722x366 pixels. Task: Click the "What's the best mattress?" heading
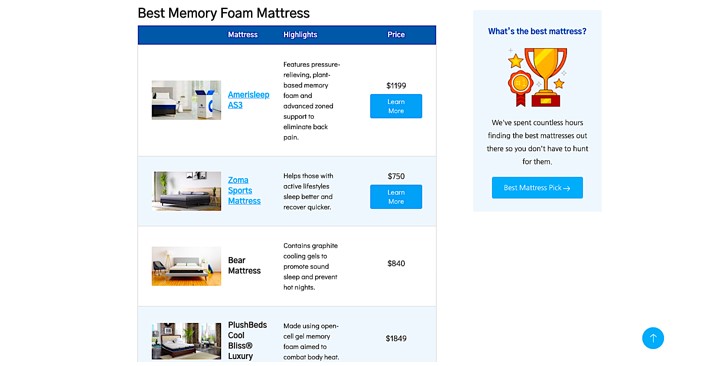pyautogui.click(x=537, y=31)
